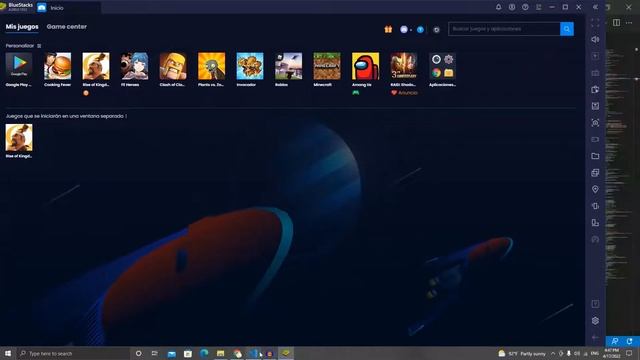Open keyboard controls in BlueStacks sidebar
Image resolution: width=640 pixels, height=360 pixels.
(x=595, y=73)
